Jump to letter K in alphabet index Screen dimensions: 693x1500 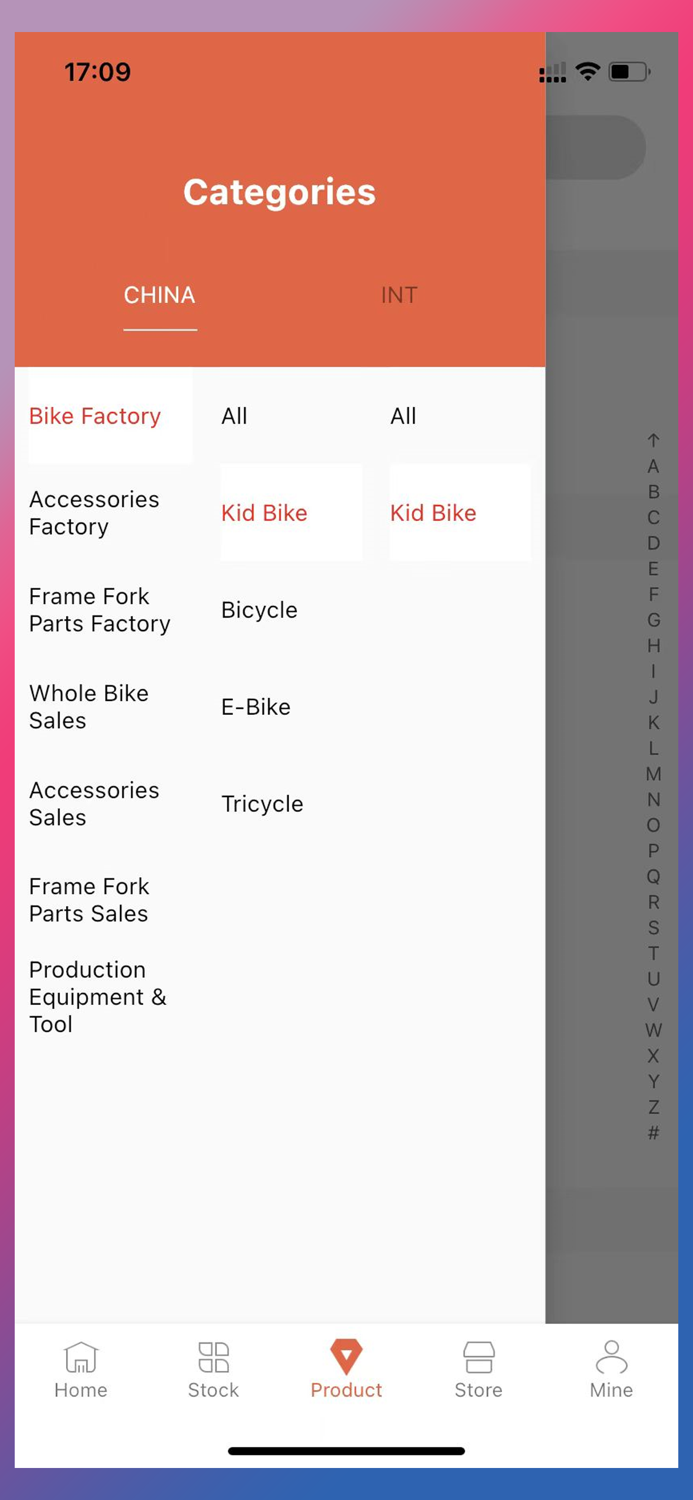tap(654, 723)
